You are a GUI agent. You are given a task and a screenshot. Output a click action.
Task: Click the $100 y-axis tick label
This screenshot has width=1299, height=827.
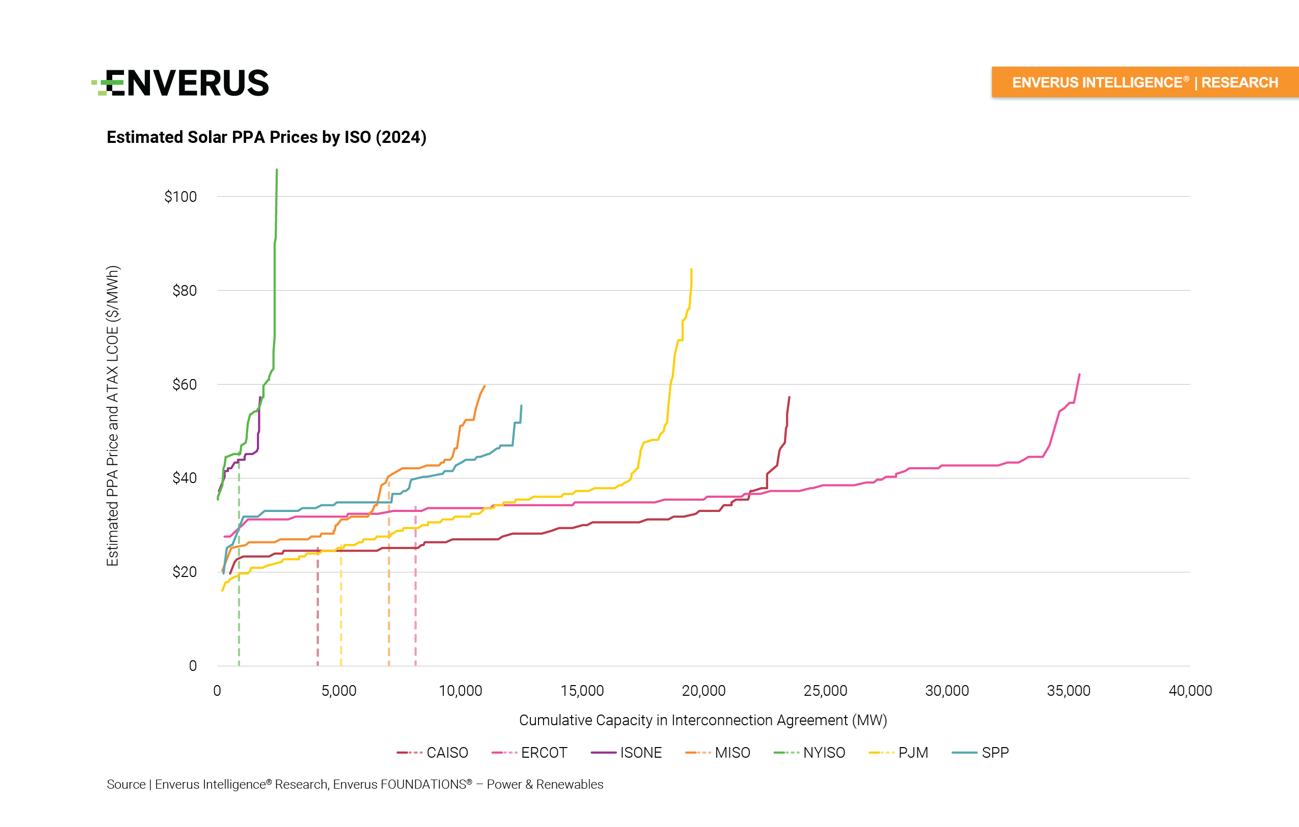(181, 197)
